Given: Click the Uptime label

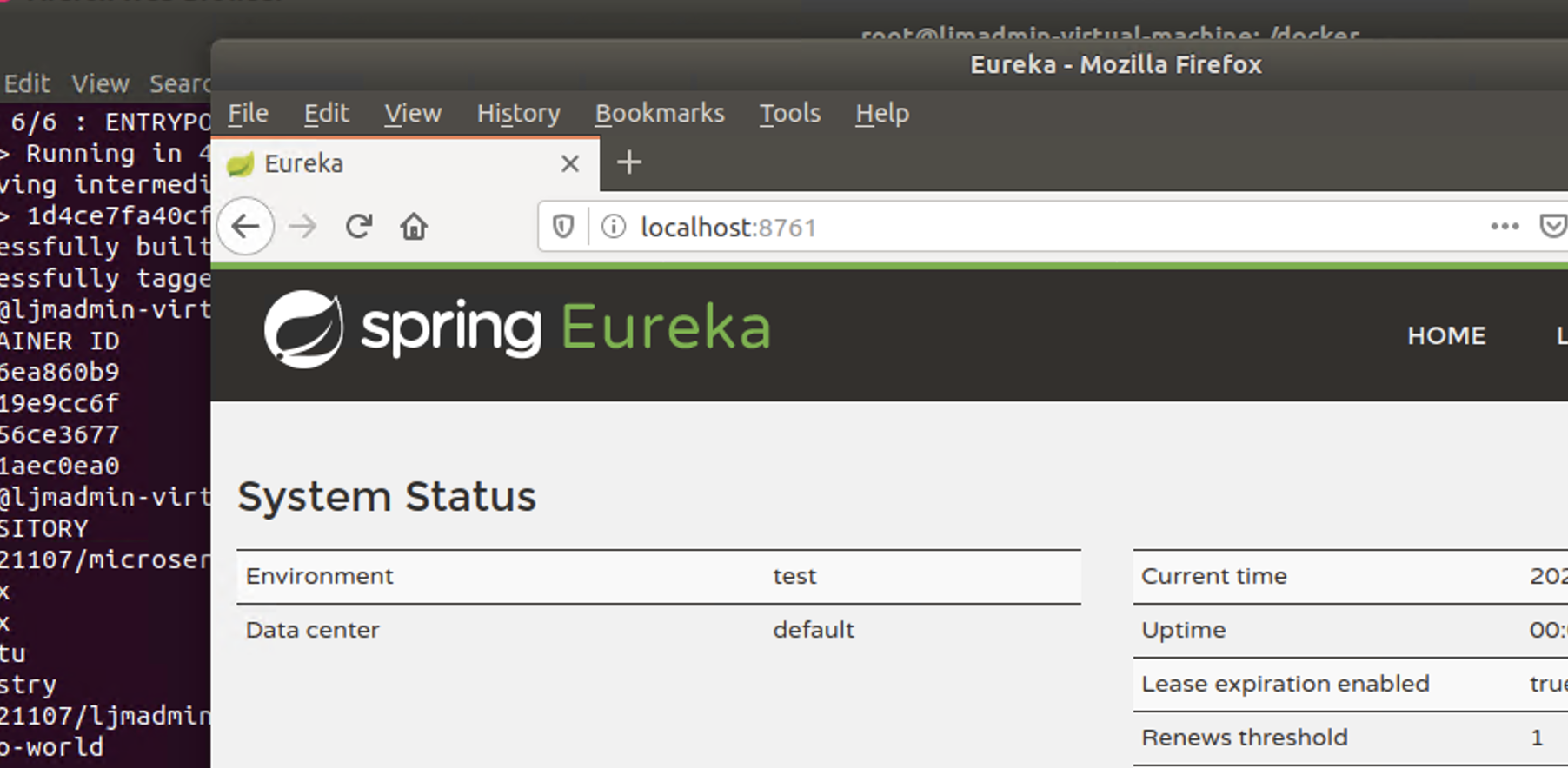Looking at the screenshot, I should [x=1183, y=630].
